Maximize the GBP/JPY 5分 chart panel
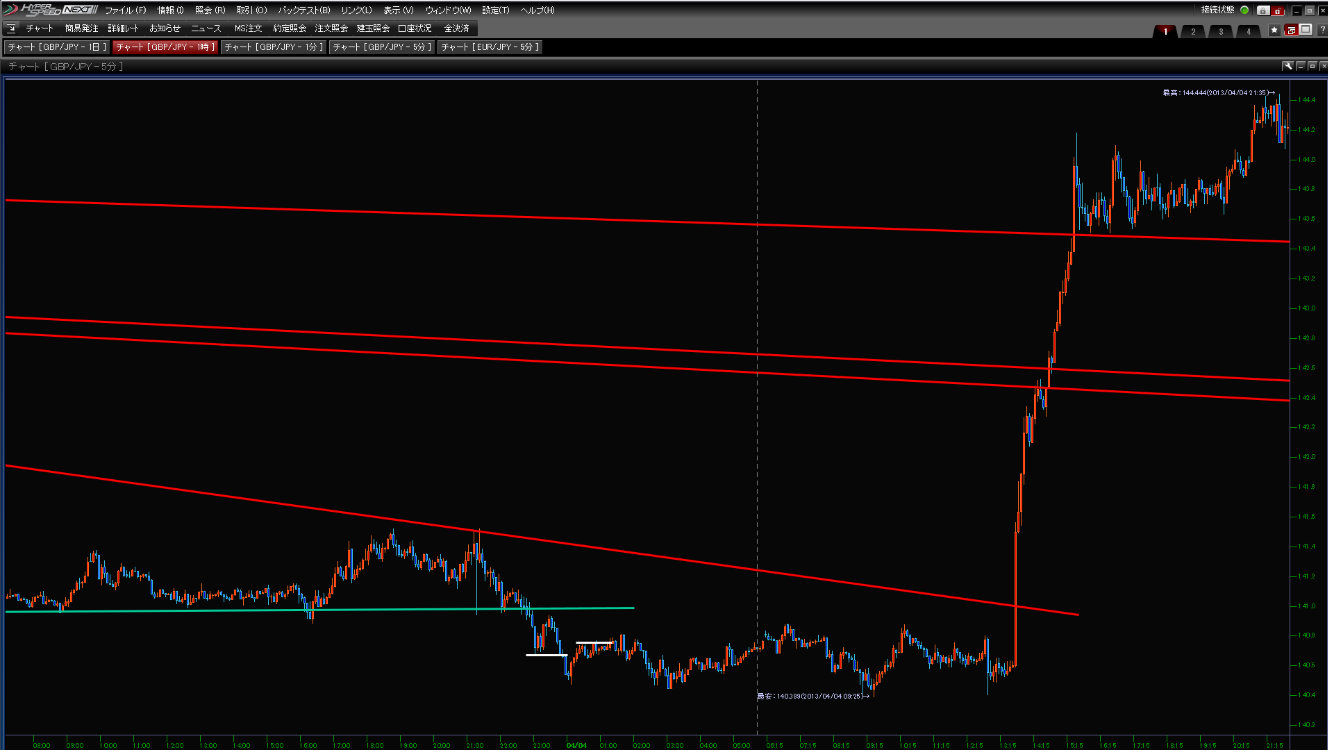This screenshot has height=750, width=1328. click(x=1312, y=66)
